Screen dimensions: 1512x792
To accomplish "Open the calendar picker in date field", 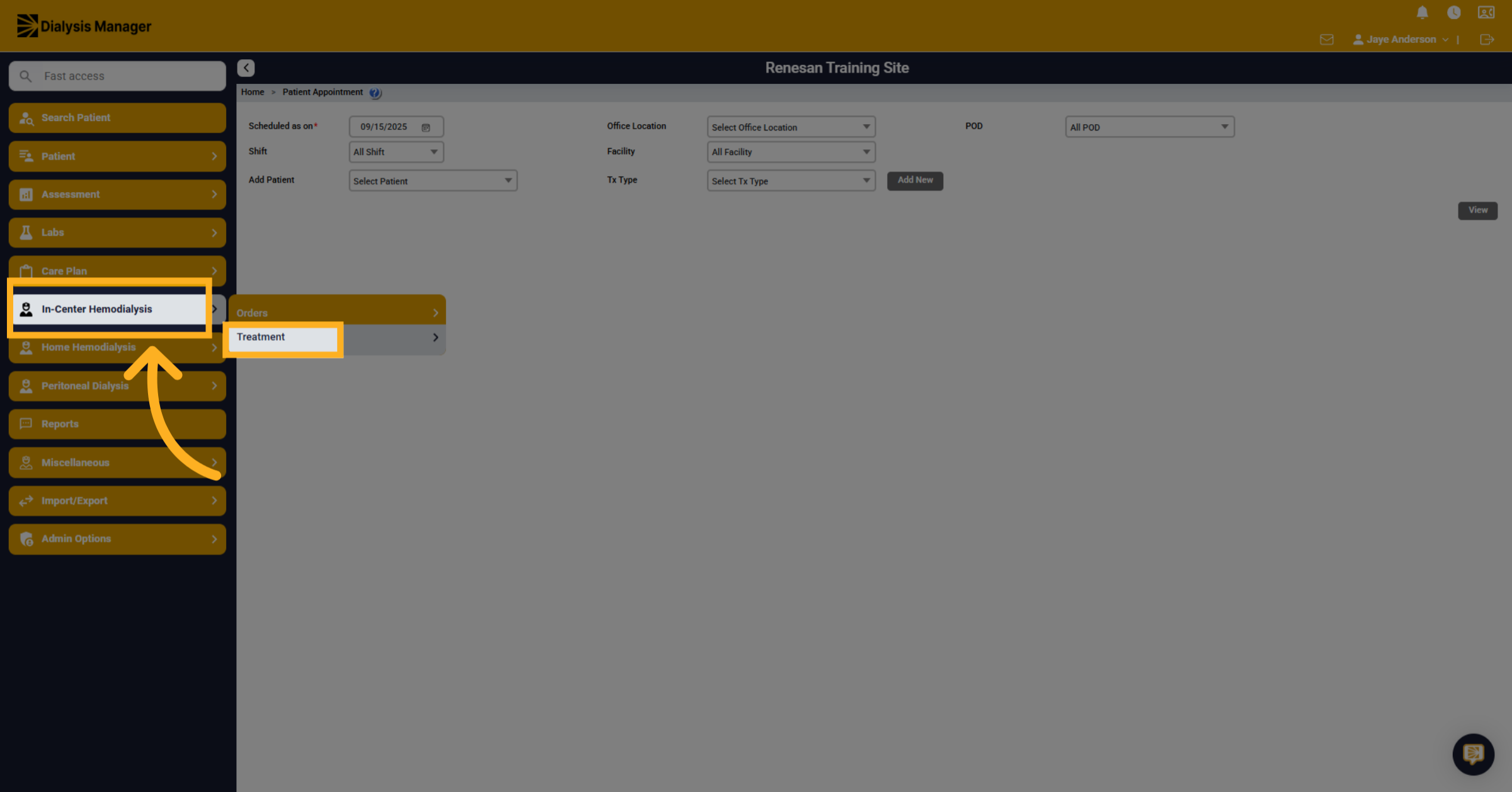I will pyautogui.click(x=426, y=127).
